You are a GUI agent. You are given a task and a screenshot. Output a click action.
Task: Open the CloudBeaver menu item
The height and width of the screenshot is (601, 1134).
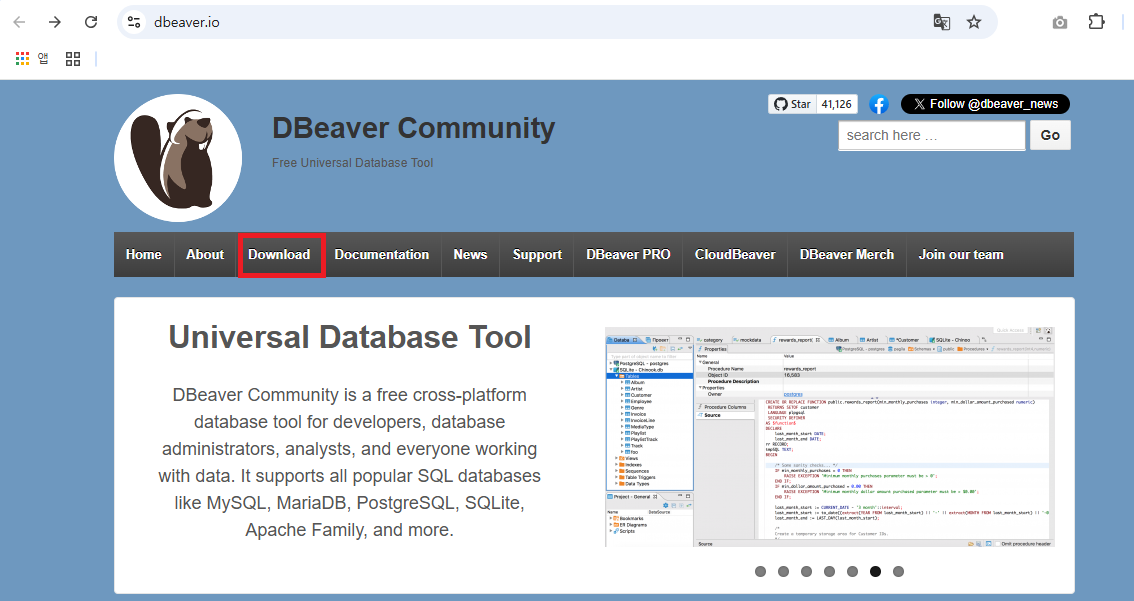(735, 255)
